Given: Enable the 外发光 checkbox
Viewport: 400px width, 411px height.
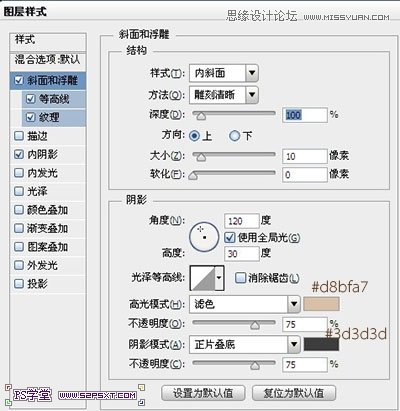Looking at the screenshot, I should click(x=19, y=265).
